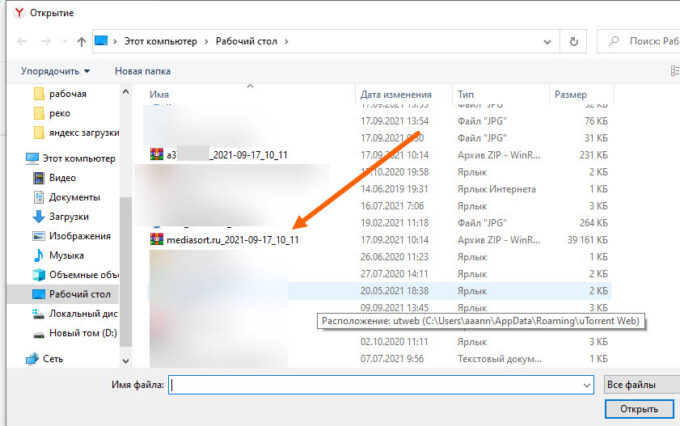The height and width of the screenshot is (426, 680).
Task: Select mediasort.ru_2021-09-17_10_11 archive file
Action: click(x=224, y=240)
